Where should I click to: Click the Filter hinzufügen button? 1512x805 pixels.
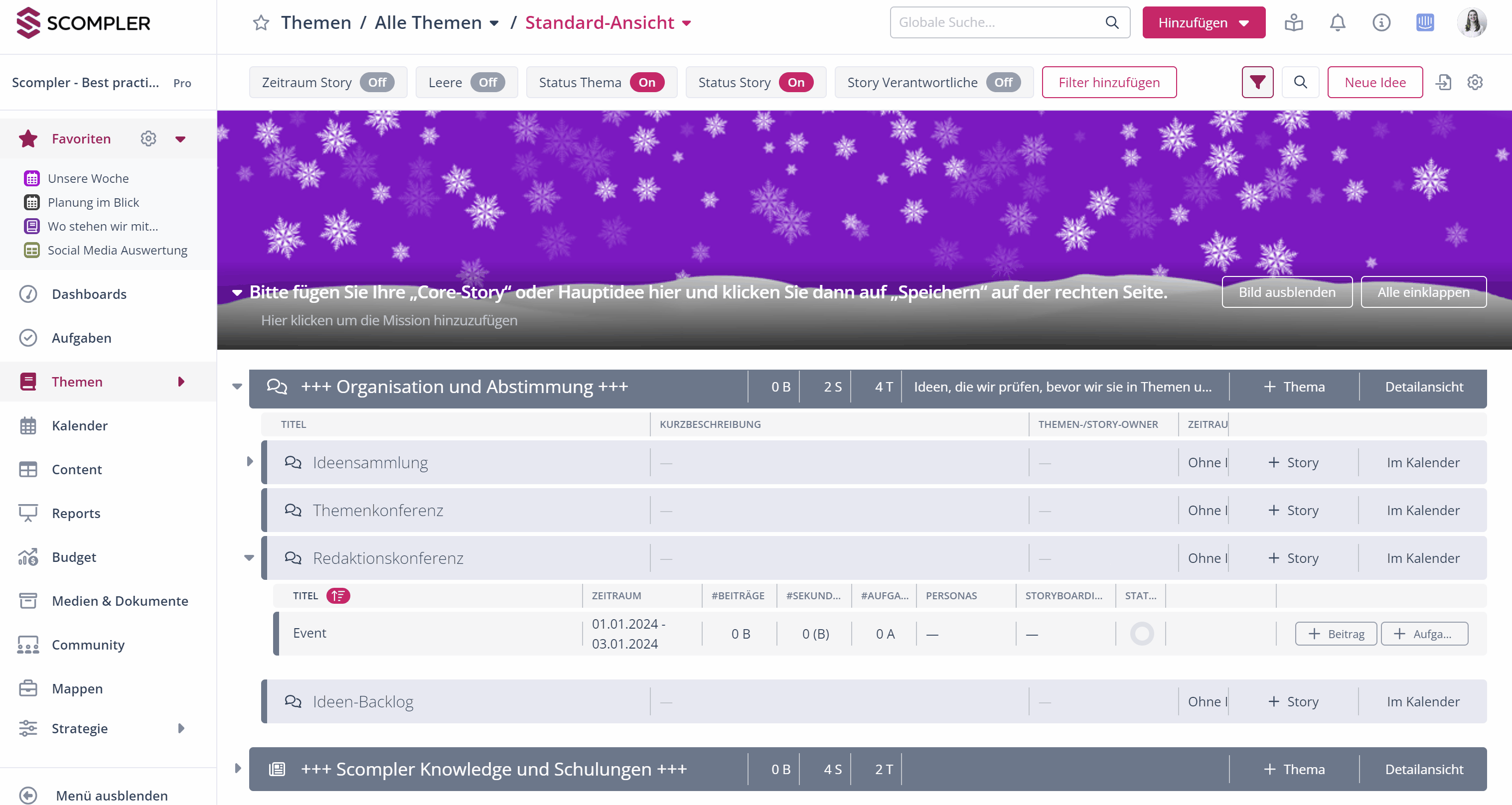1109,82
